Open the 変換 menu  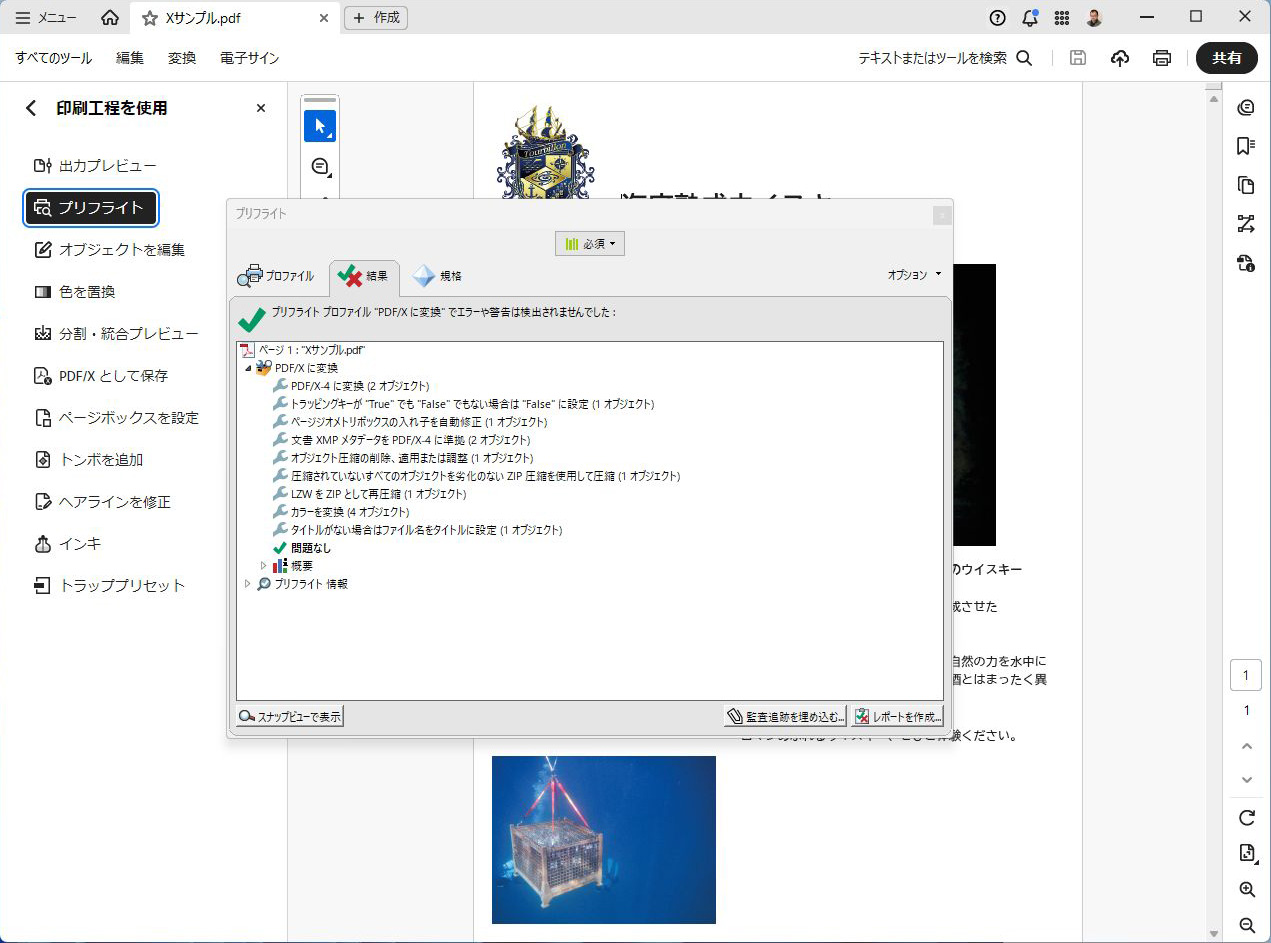(182, 58)
